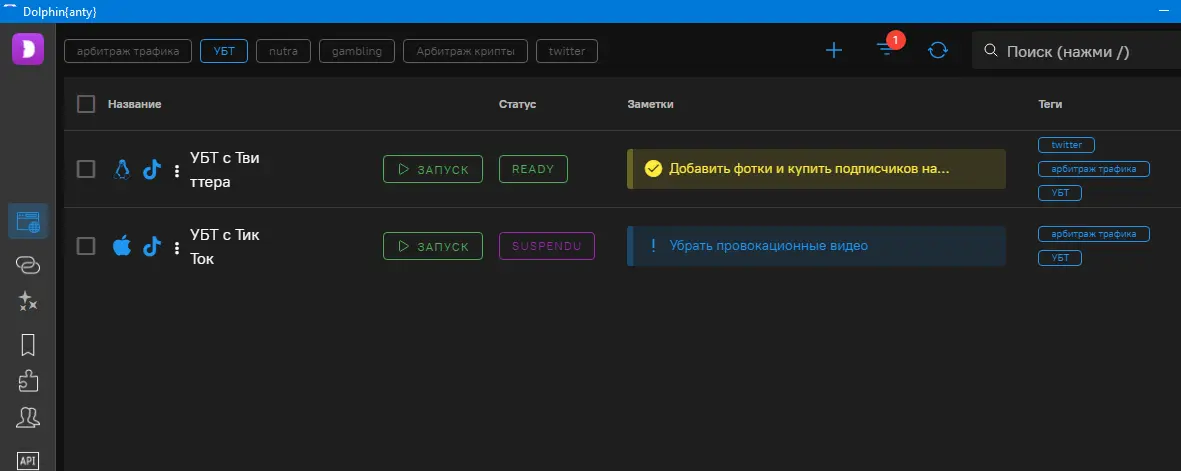The width and height of the screenshot is (1181, 471).
Task: Click арбитраж трафика tag in Тик Ток row
Action: coord(1094,234)
